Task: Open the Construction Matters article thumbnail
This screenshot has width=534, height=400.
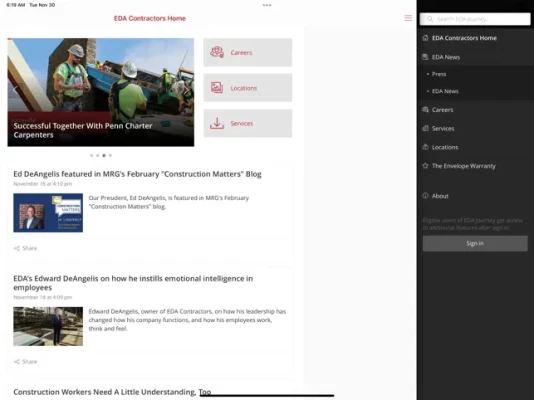Action: [48, 213]
